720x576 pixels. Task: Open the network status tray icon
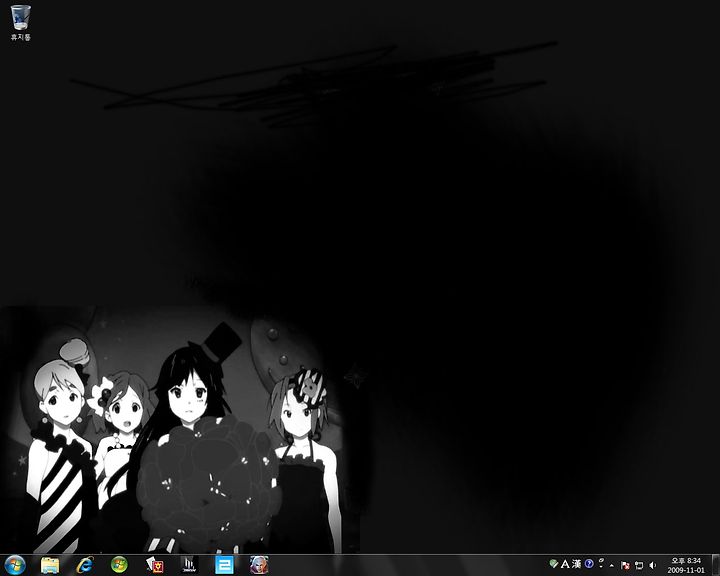639,565
